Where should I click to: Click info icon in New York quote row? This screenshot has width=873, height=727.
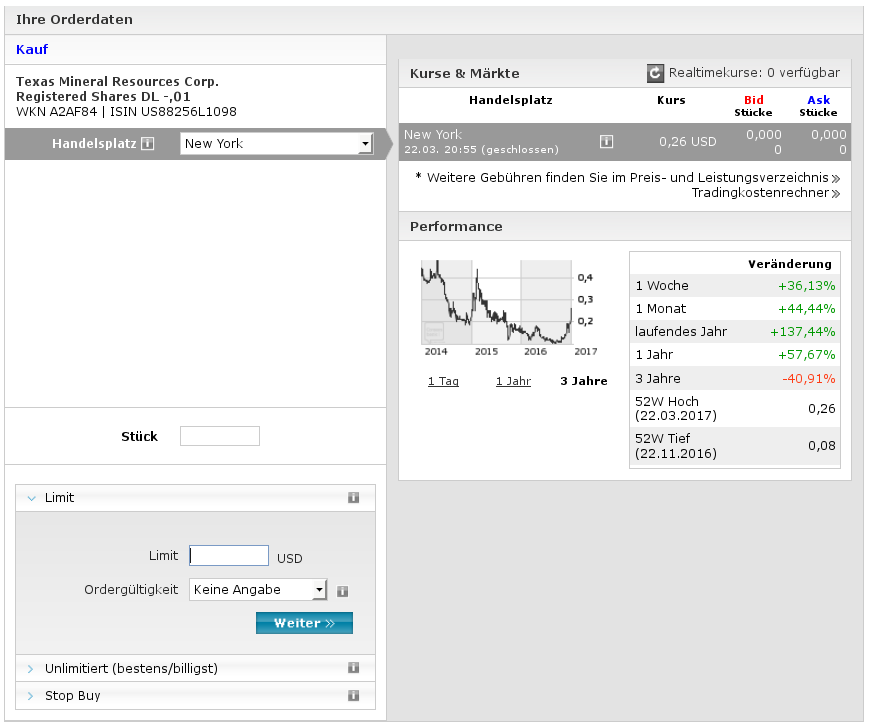606,142
